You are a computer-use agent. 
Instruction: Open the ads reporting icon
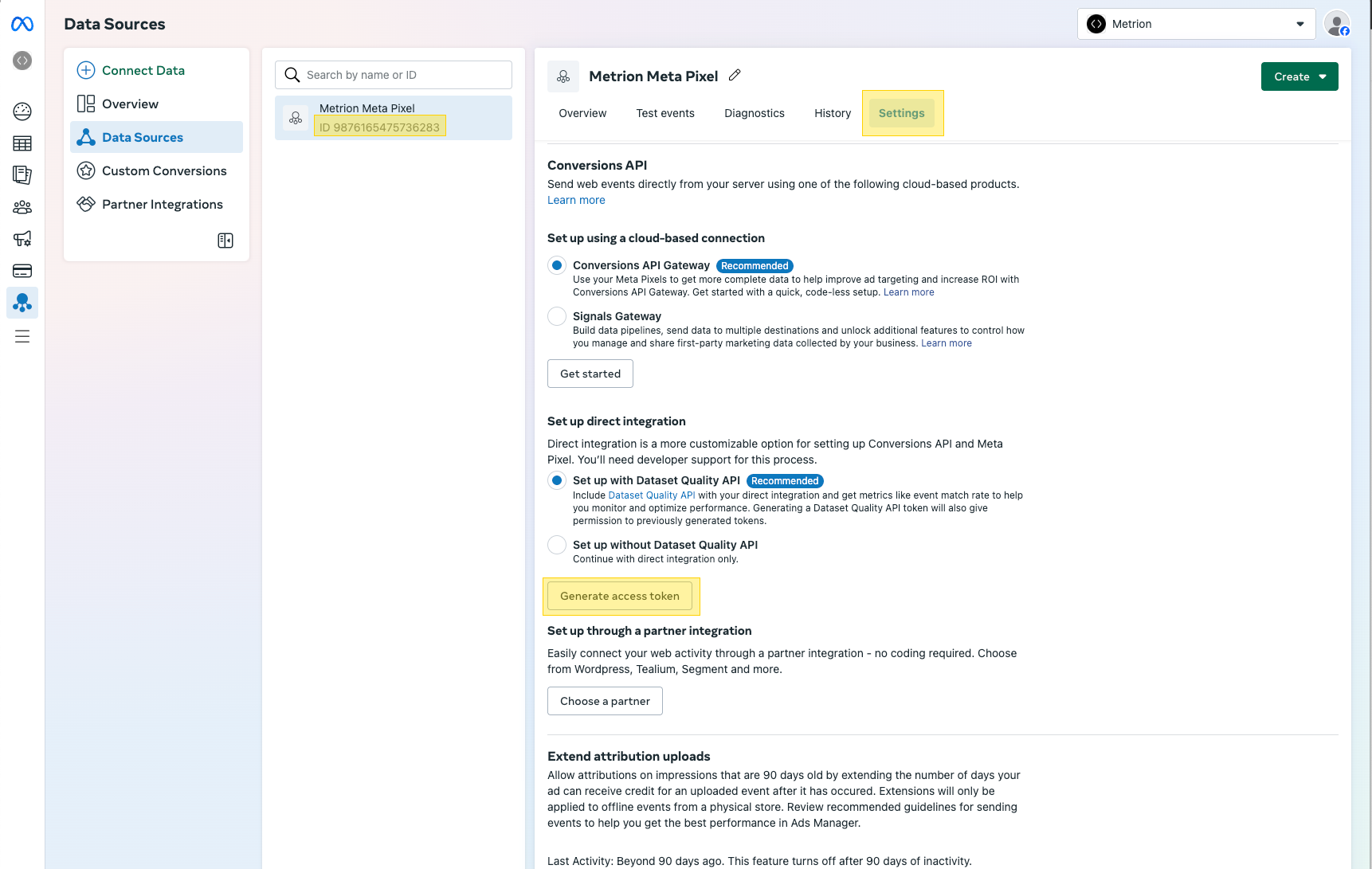22,175
